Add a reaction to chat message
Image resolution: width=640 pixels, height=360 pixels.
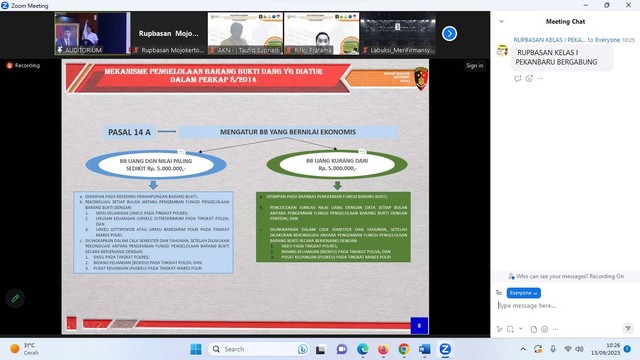pyautogui.click(x=529, y=78)
